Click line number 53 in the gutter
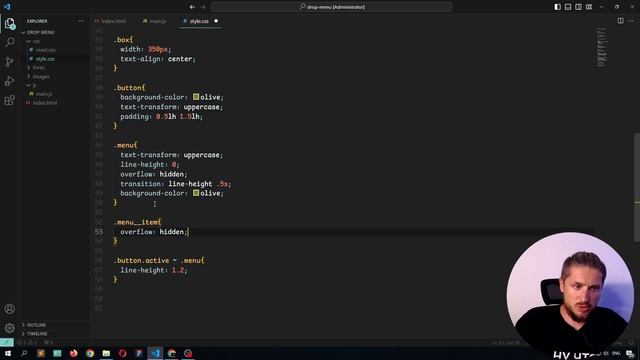This screenshot has width=640, height=360. [x=99, y=232]
